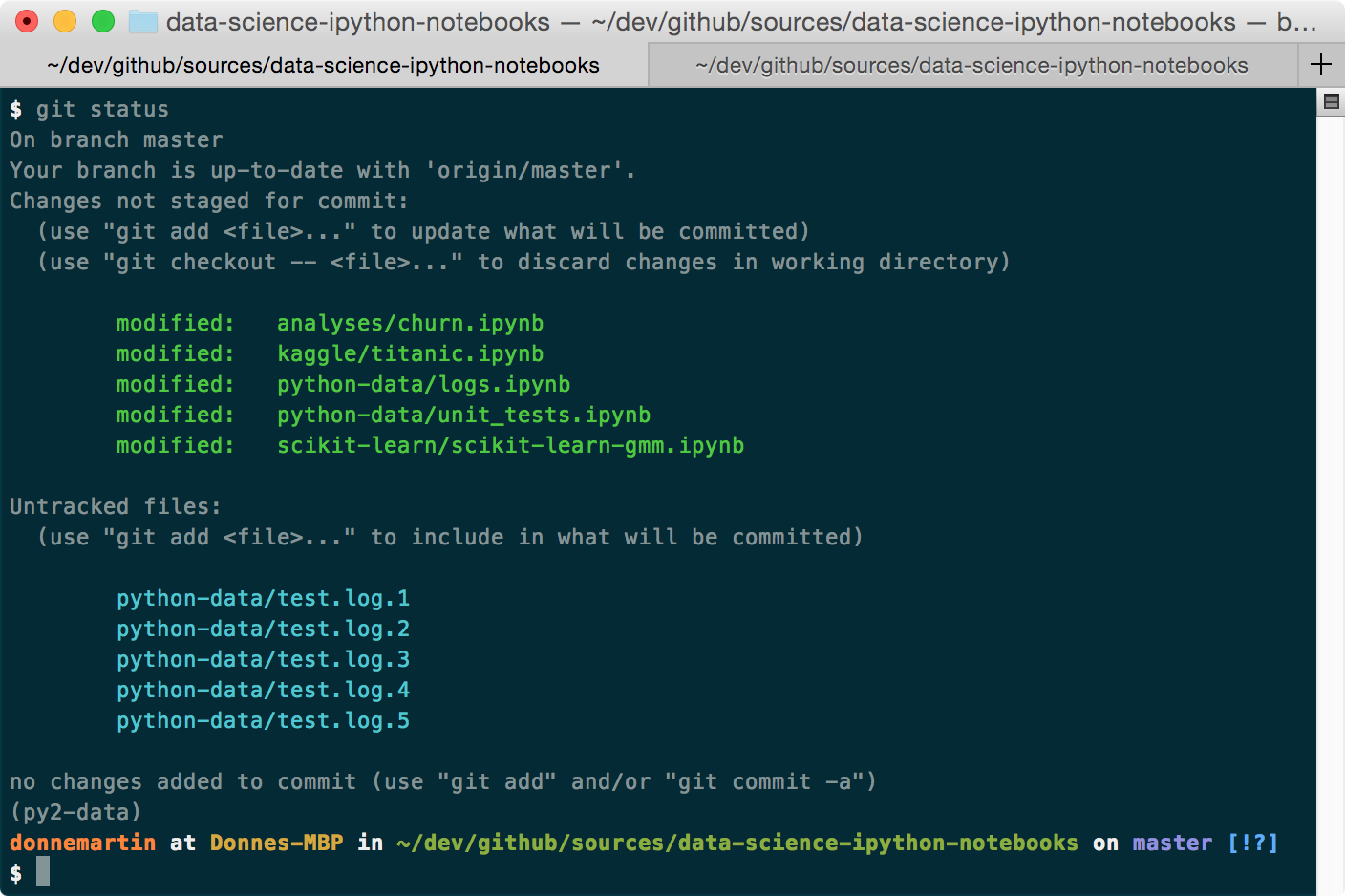The image size is (1345, 896).
Task: Open a new terminal tab with plus button
Action: click(1321, 64)
